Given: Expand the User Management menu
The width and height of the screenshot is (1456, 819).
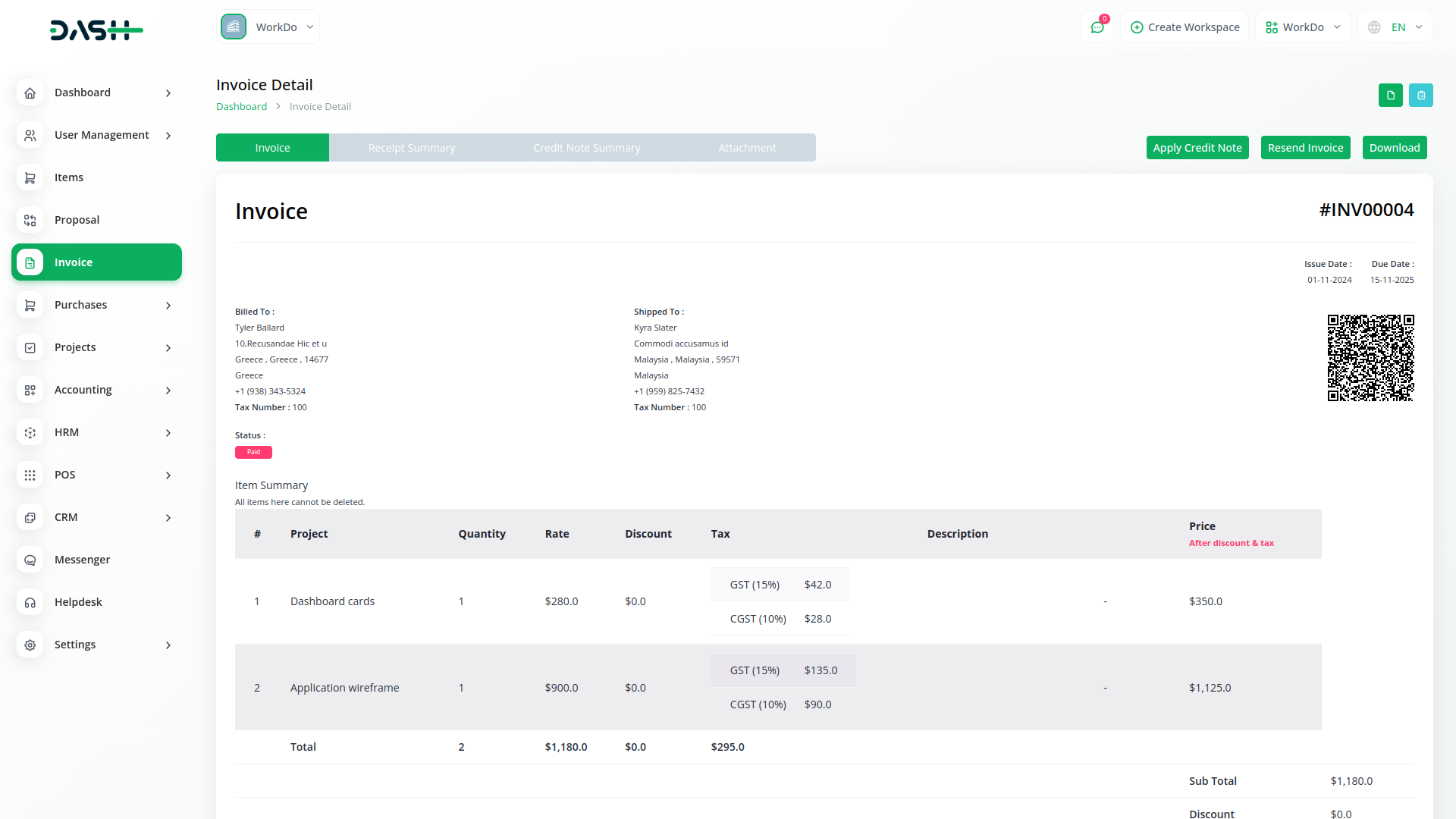Looking at the screenshot, I should pos(101,134).
